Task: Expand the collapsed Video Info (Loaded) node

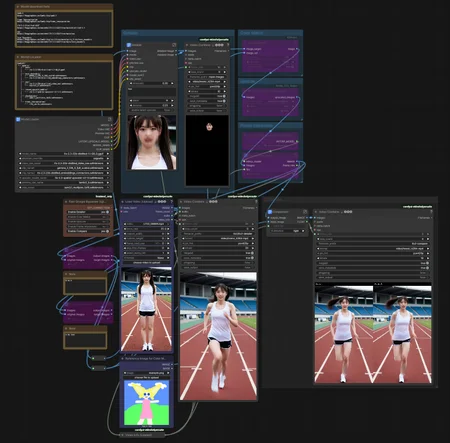Action: tap(122, 435)
